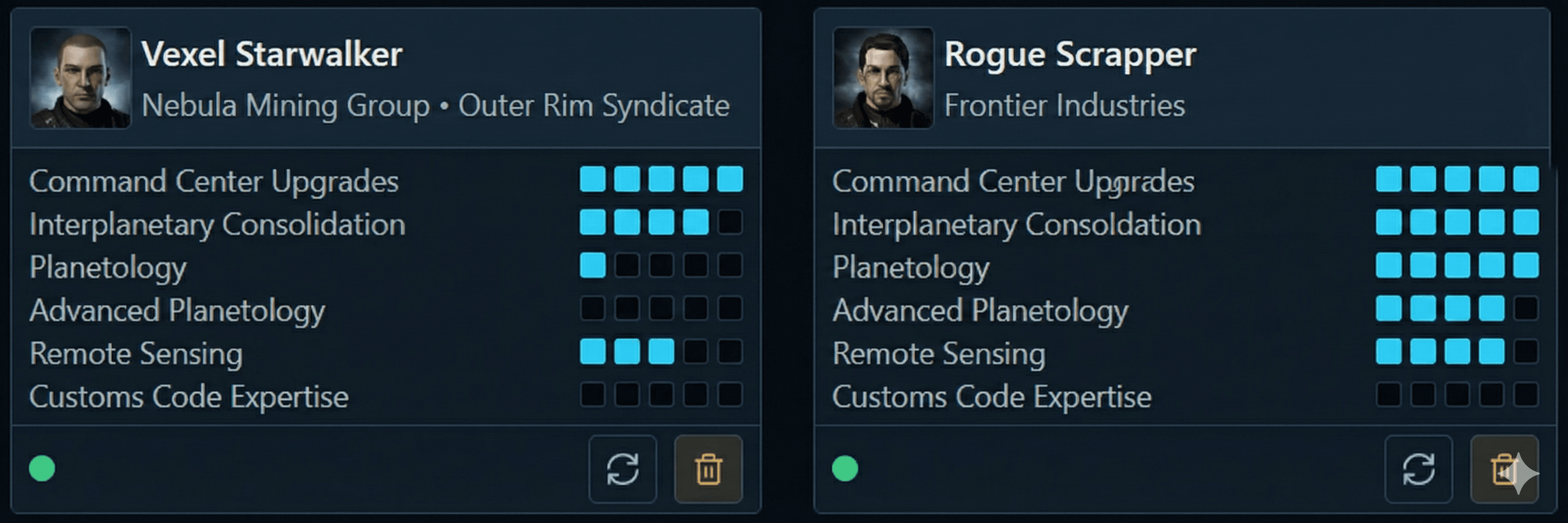Viewport: 1568px width, 523px height.
Task: Click Vexel's Remote Sensing skill label
Action: point(136,354)
